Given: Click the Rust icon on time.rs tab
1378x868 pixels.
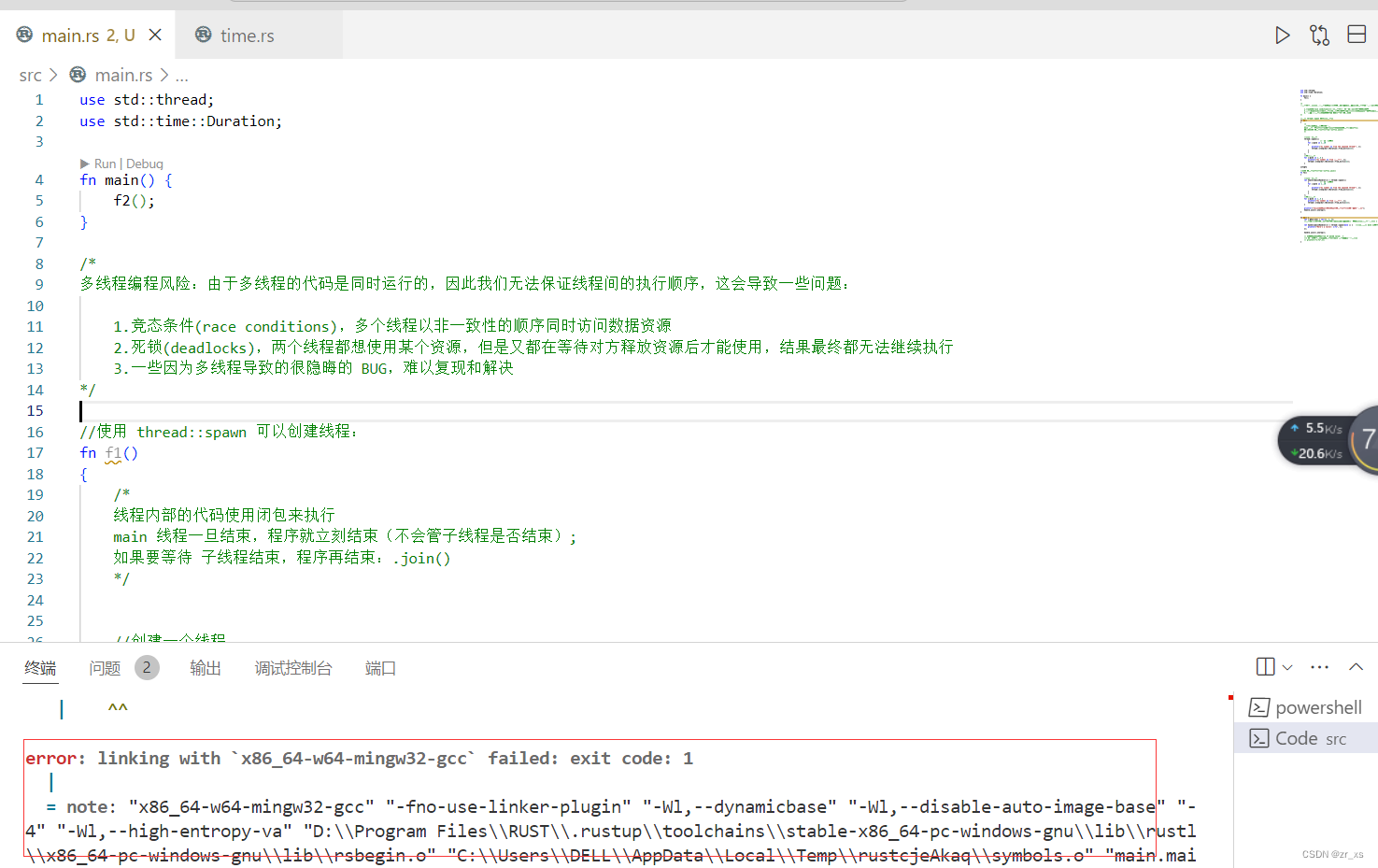Looking at the screenshot, I should click(x=203, y=35).
